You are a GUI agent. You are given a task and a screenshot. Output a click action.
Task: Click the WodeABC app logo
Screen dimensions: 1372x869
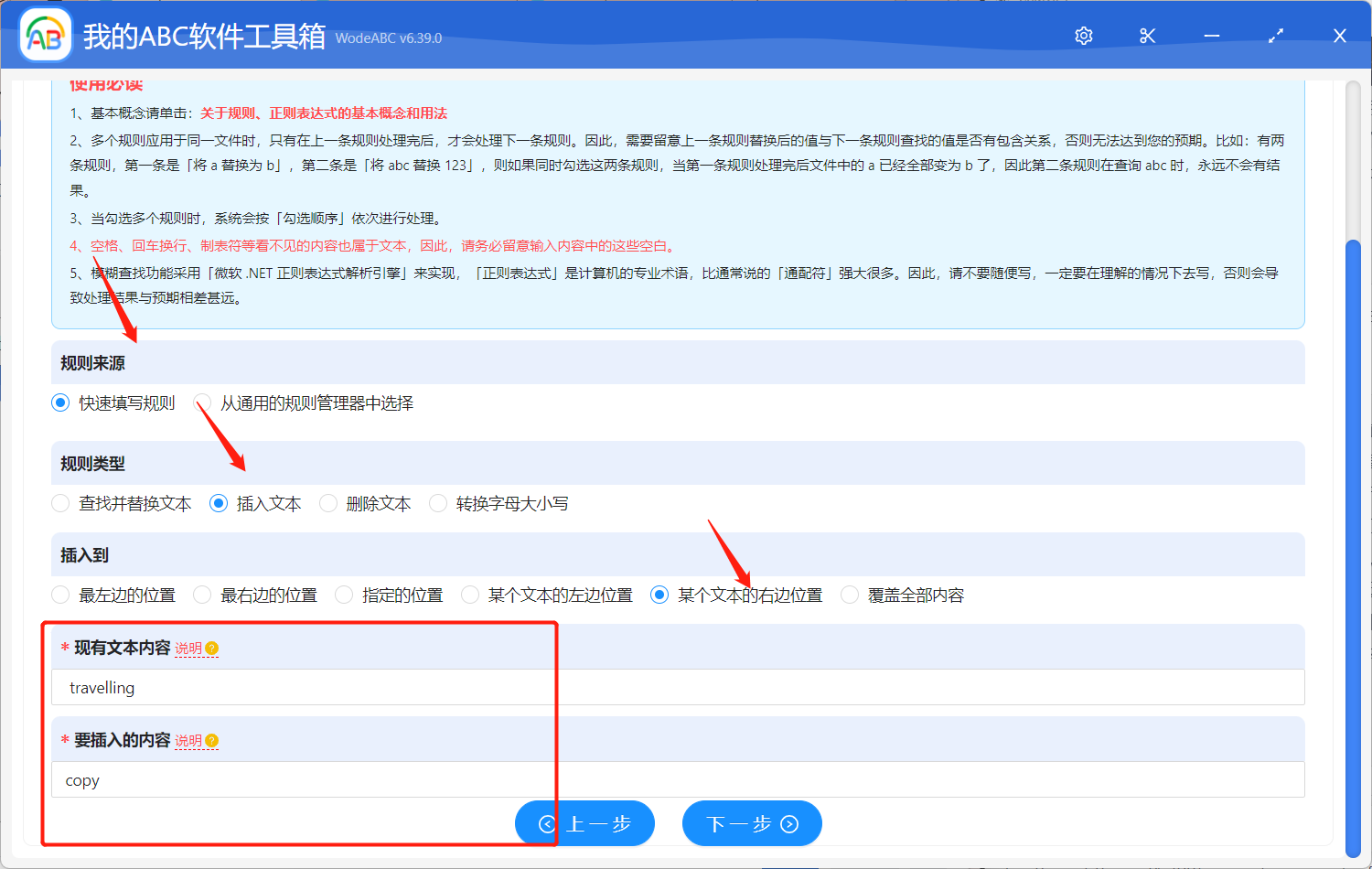[45, 36]
